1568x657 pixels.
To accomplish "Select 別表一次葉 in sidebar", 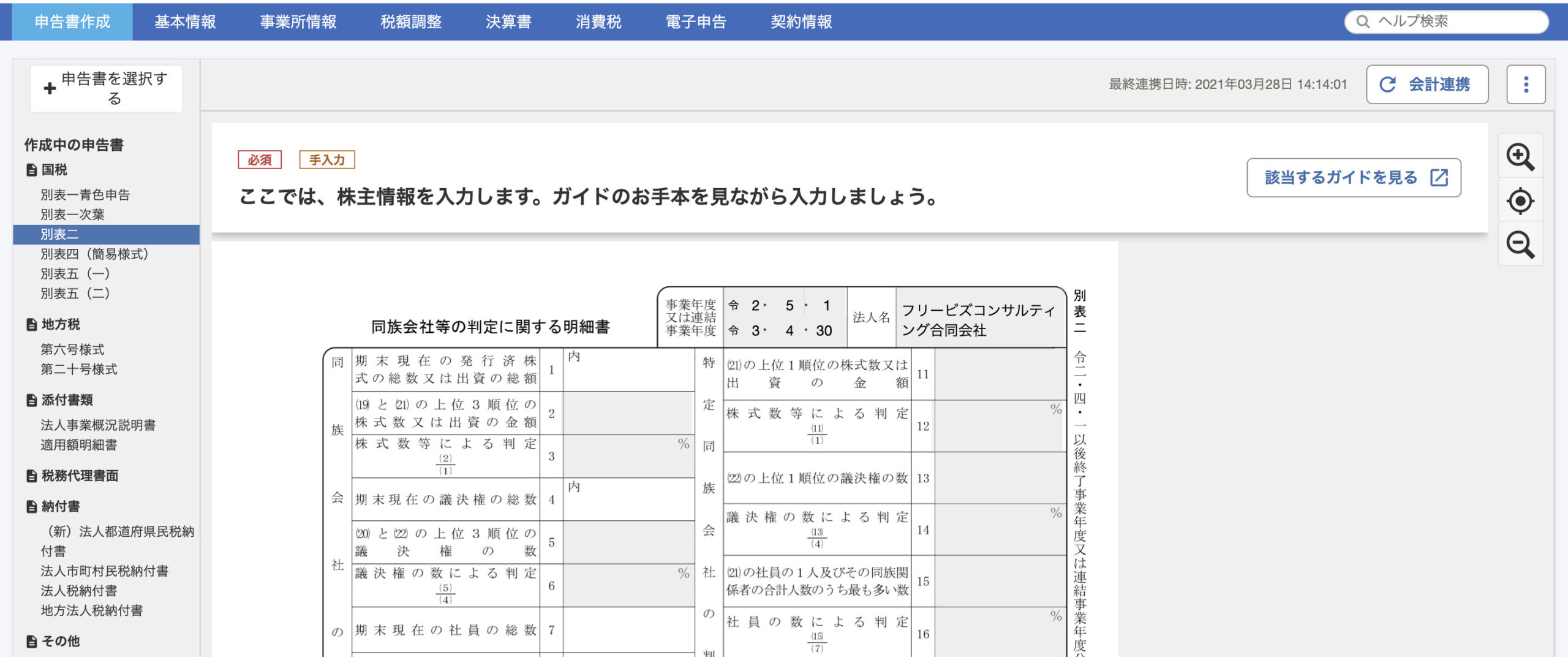I will pos(72,215).
